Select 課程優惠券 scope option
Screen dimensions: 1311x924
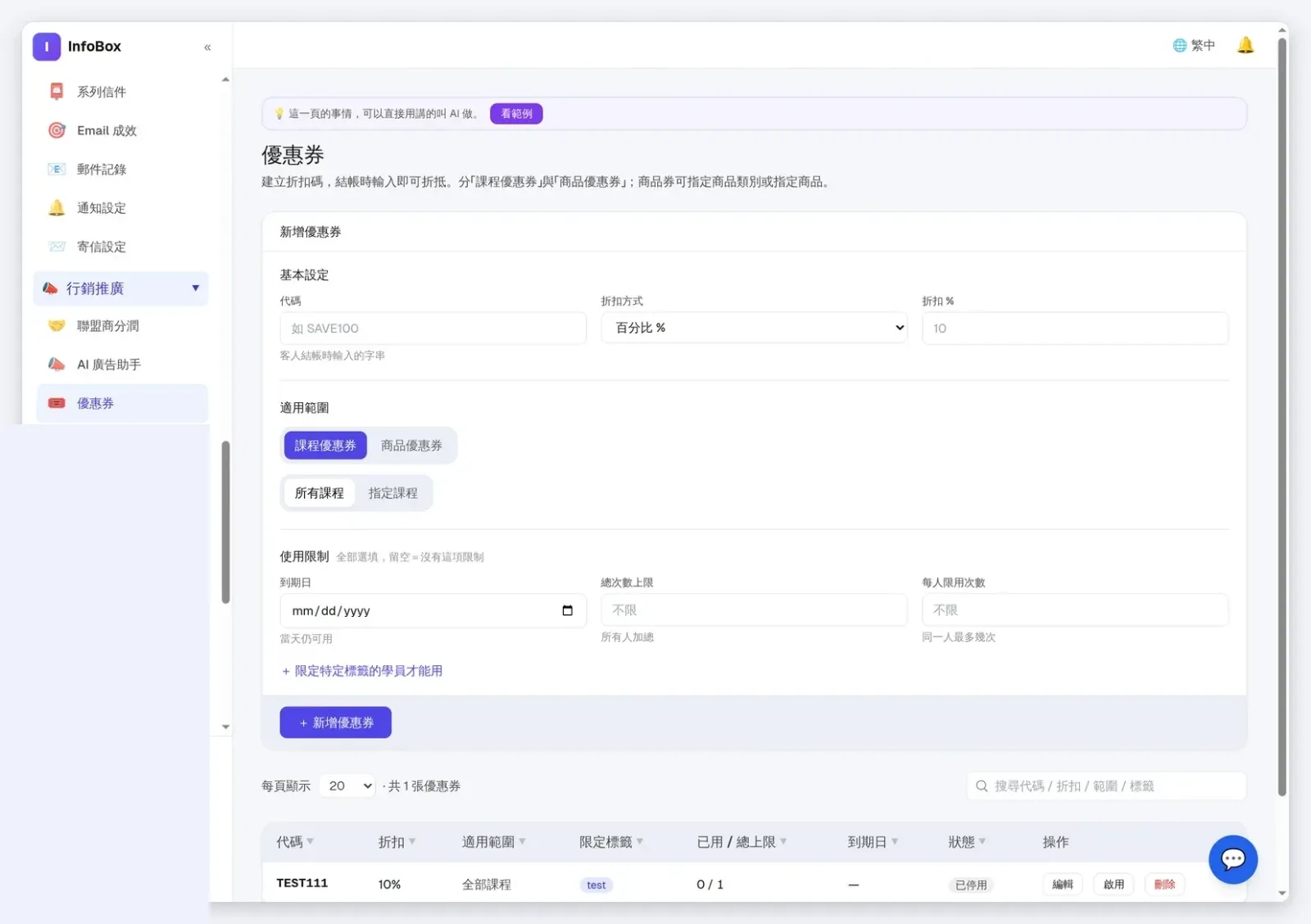(325, 446)
